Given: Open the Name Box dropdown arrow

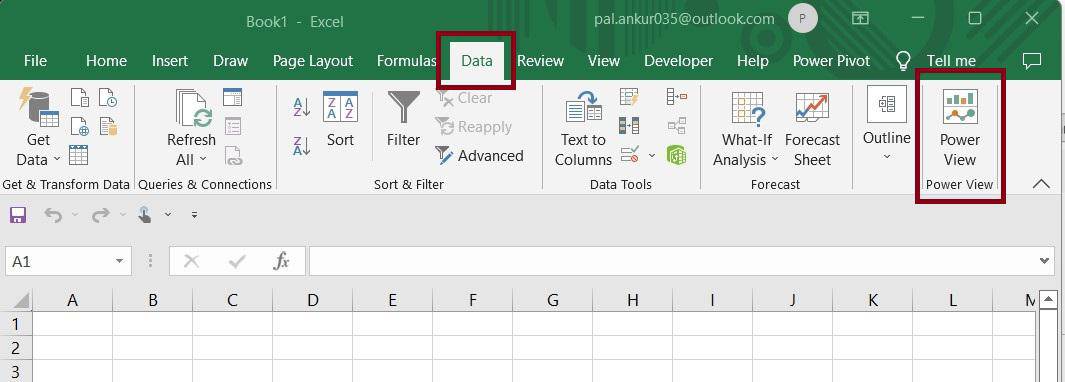Looking at the screenshot, I should (x=120, y=261).
